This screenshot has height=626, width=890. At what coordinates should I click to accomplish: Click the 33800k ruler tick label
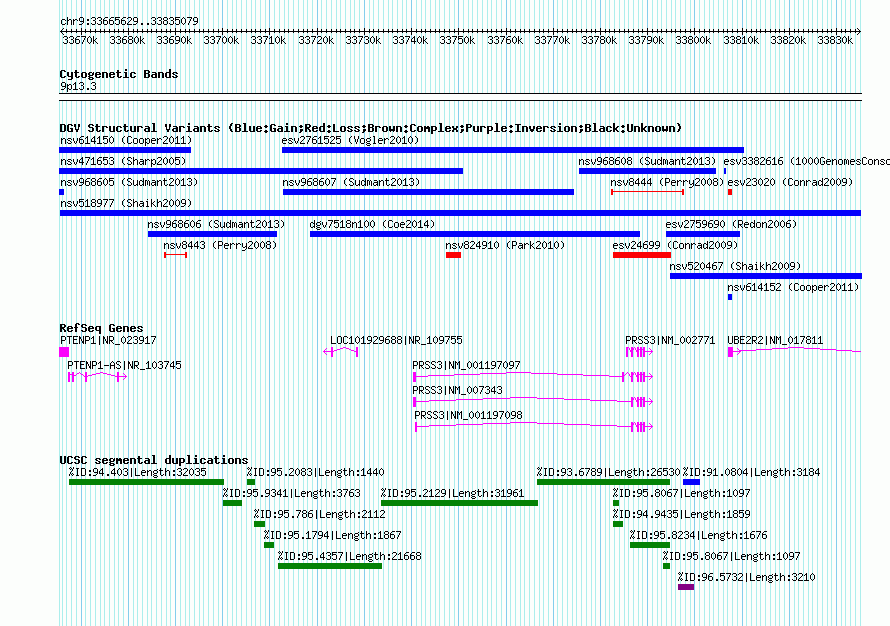coord(693,40)
